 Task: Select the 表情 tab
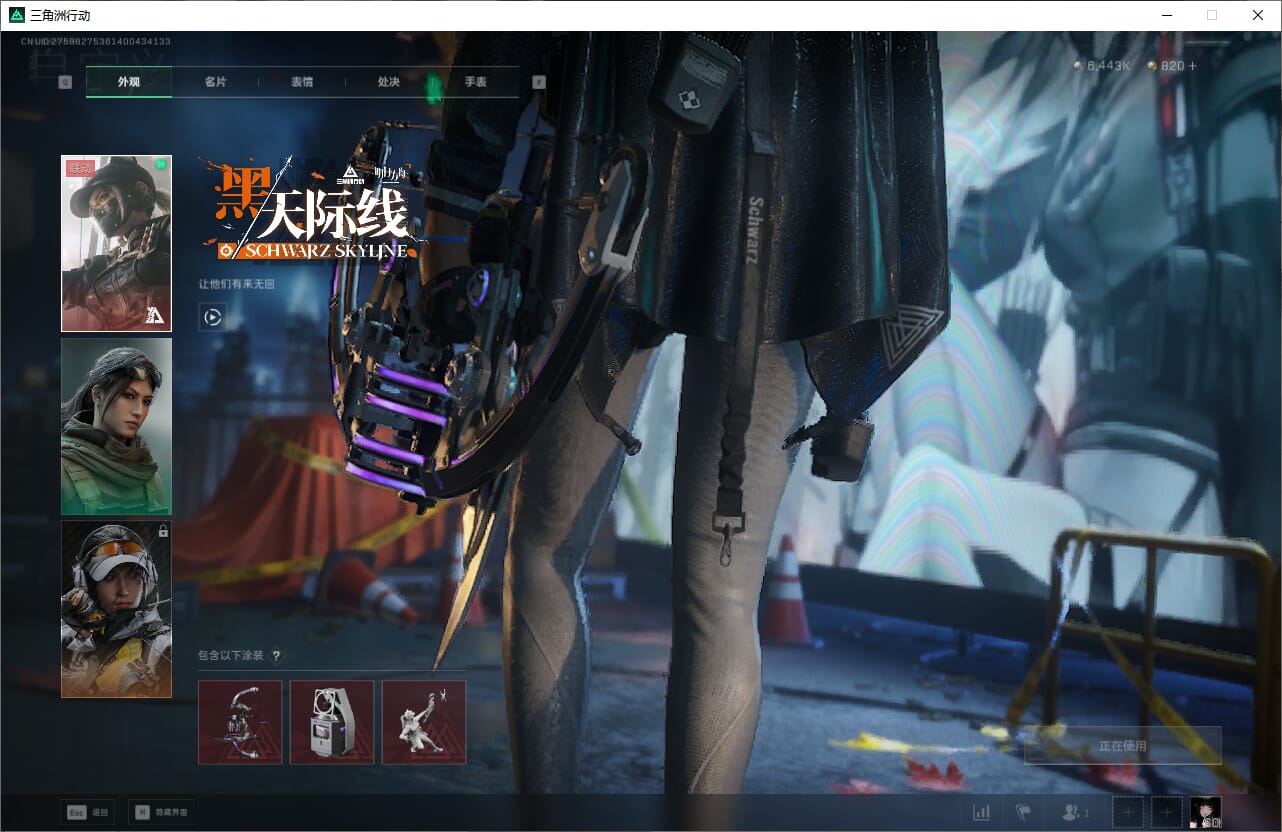[x=302, y=82]
